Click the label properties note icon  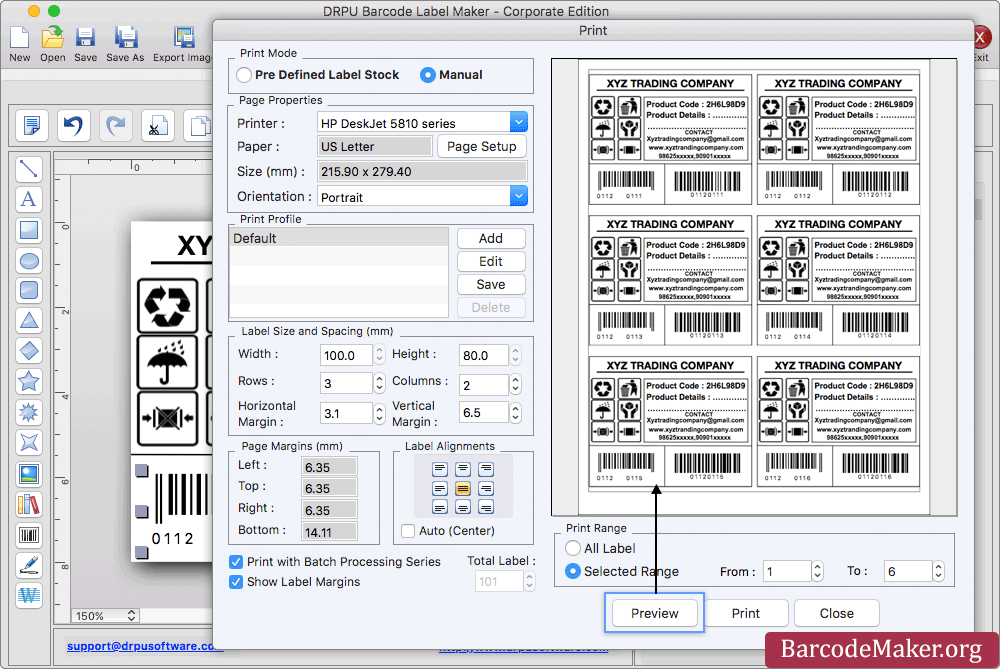31,125
